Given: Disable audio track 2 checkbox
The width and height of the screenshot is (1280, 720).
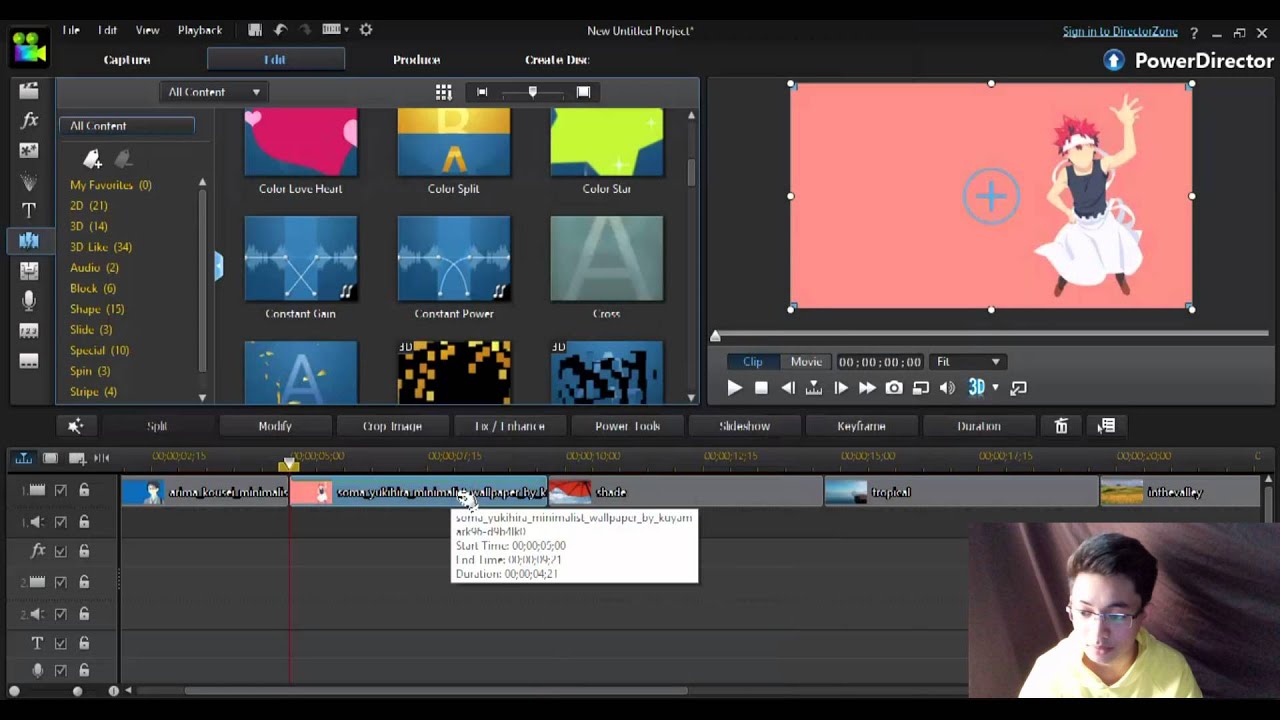Looking at the screenshot, I should point(61,614).
